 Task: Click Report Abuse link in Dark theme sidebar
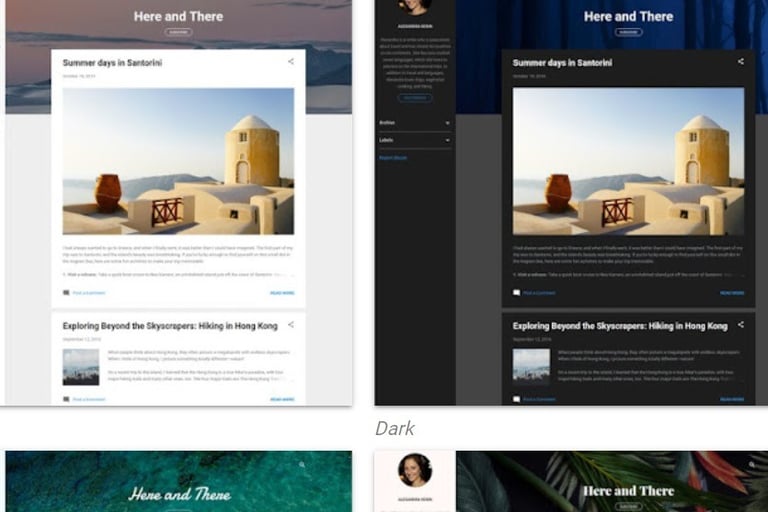393,158
